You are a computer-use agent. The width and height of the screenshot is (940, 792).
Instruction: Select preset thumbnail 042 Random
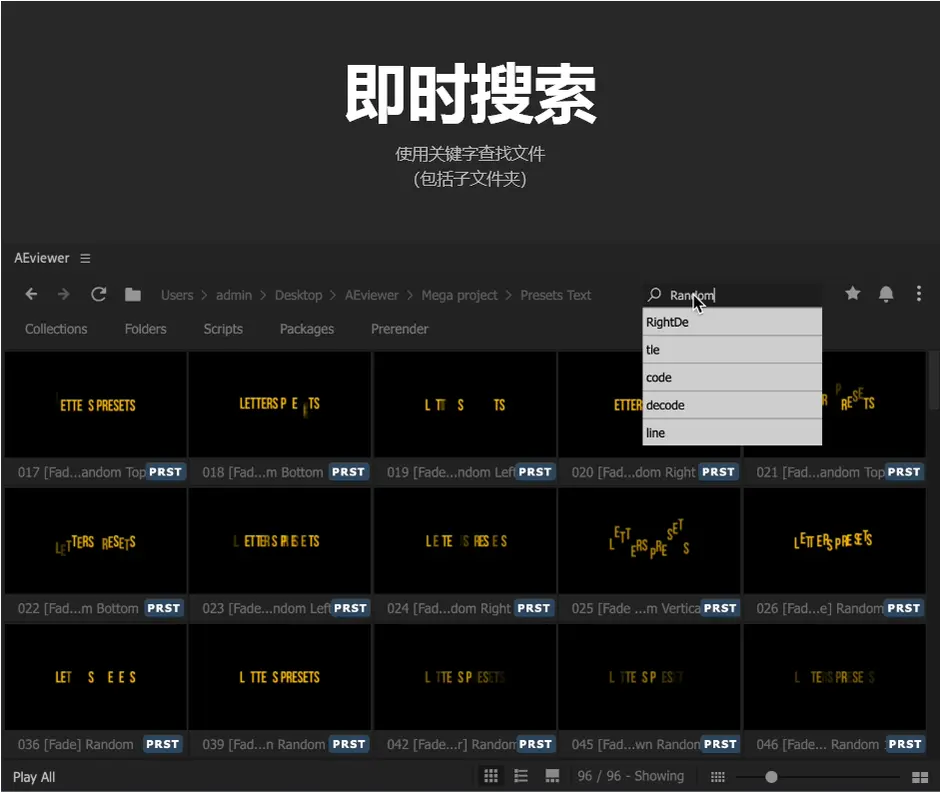coord(465,677)
